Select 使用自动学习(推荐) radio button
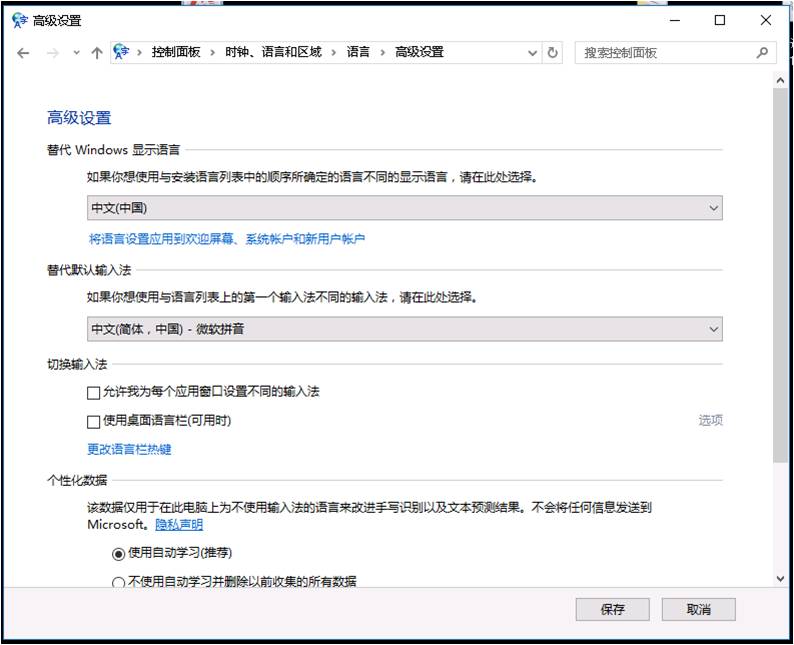The height and width of the screenshot is (645, 794). pyautogui.click(x=119, y=553)
